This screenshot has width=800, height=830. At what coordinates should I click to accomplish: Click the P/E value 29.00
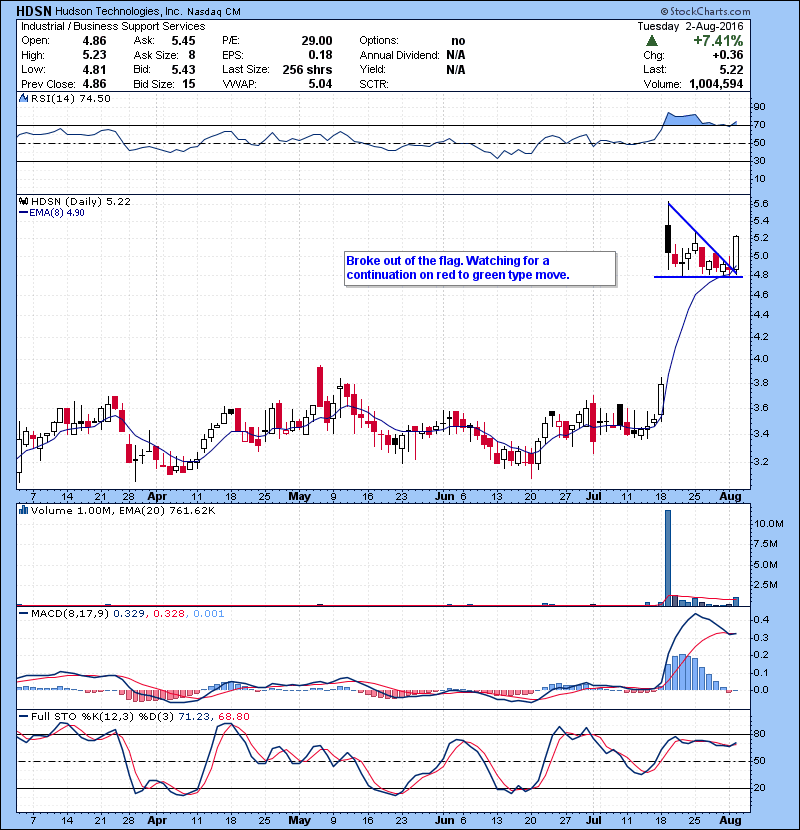pos(317,41)
